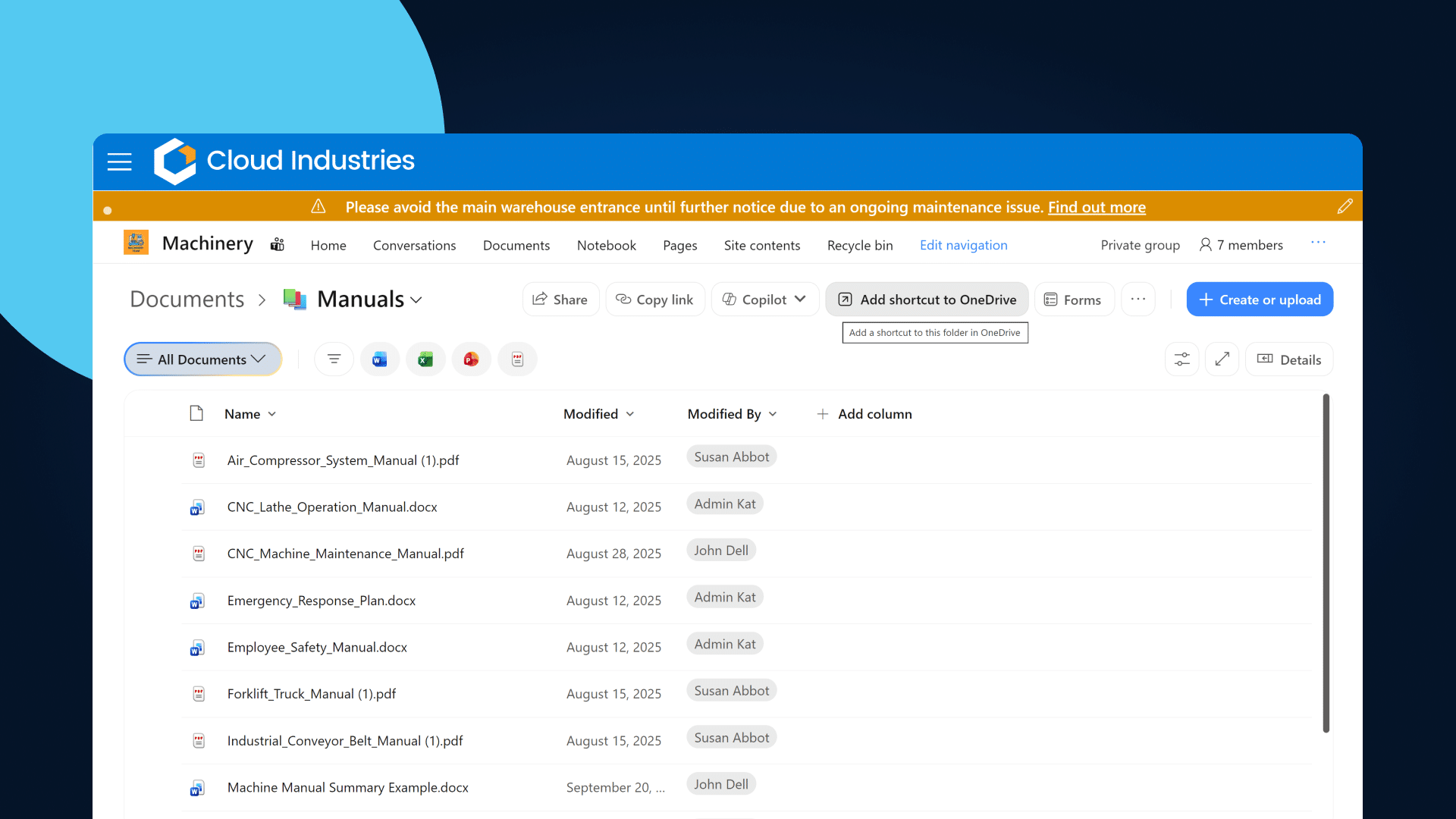Click the Copy link button
The image size is (1456, 819).
tap(655, 300)
